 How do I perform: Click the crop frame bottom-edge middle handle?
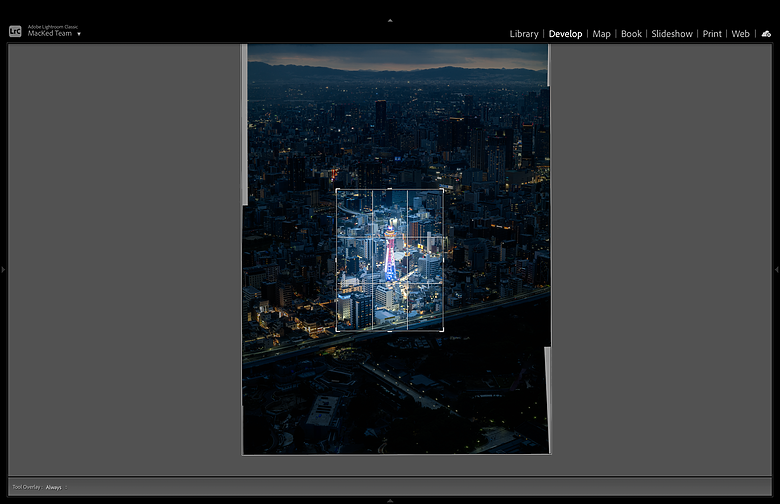(390, 330)
